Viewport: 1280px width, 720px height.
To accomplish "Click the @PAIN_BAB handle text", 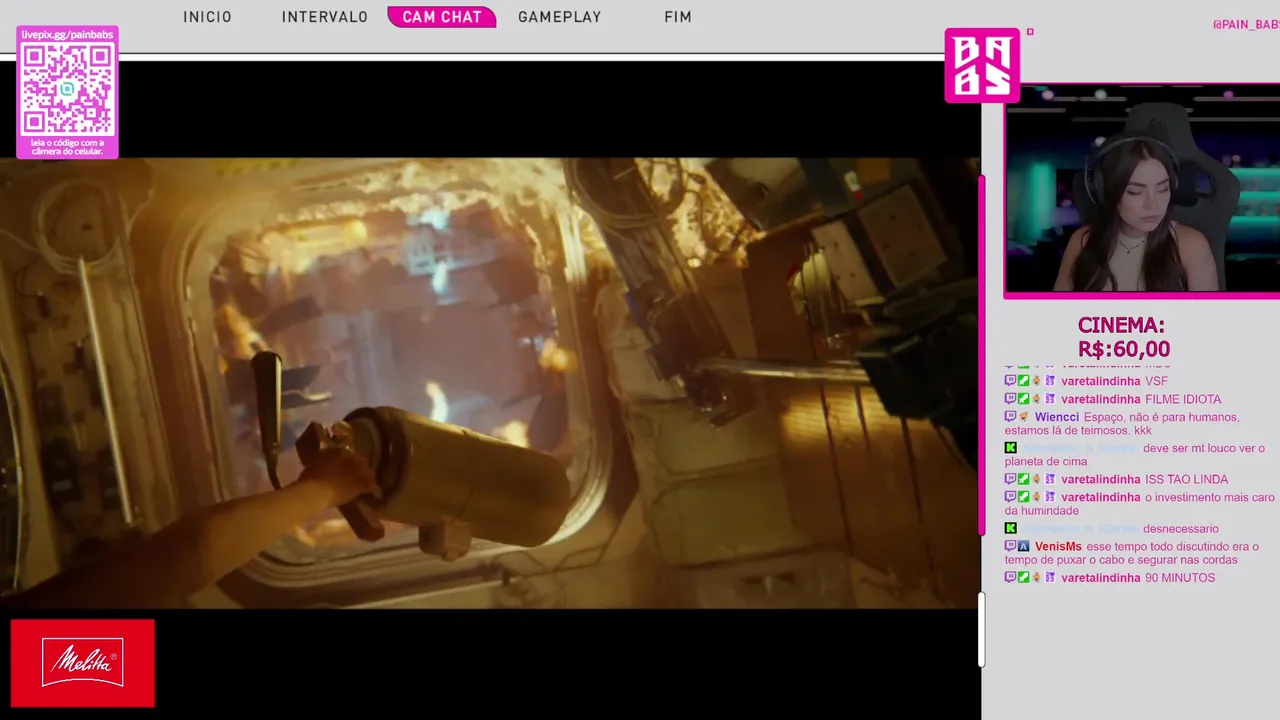I will (1246, 24).
